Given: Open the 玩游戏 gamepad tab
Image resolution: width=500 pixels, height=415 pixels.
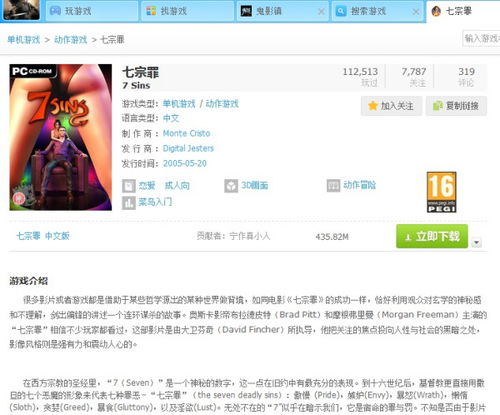Looking at the screenshot, I should [x=92, y=11].
